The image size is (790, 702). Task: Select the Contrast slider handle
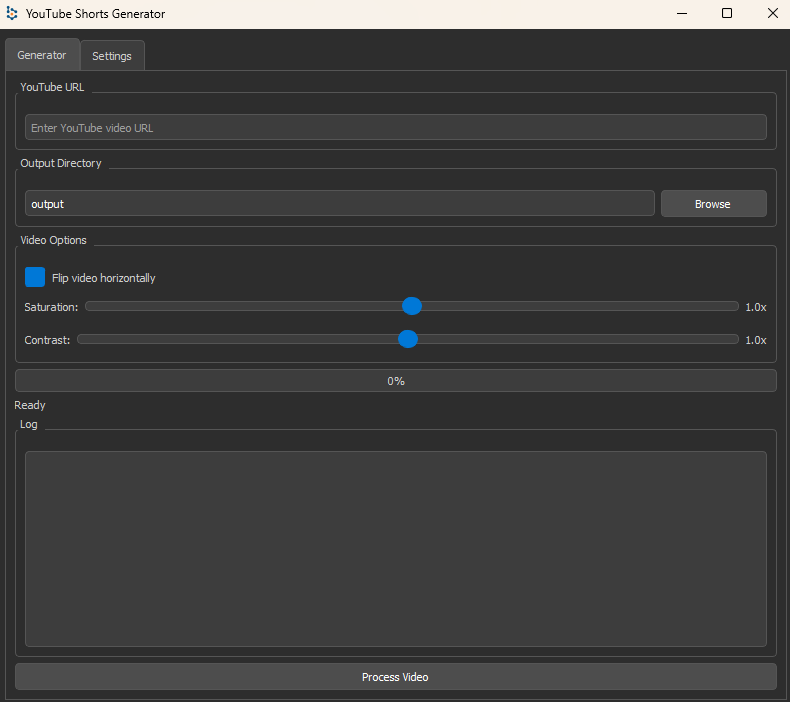click(x=408, y=339)
